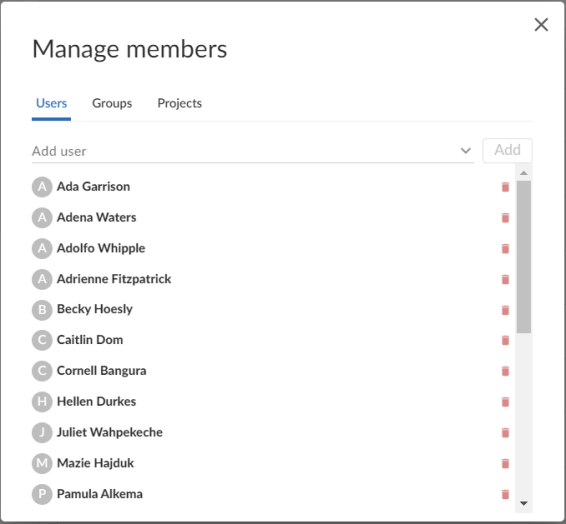
Task: Delete Becky Hoesly from members
Action: pyautogui.click(x=505, y=310)
